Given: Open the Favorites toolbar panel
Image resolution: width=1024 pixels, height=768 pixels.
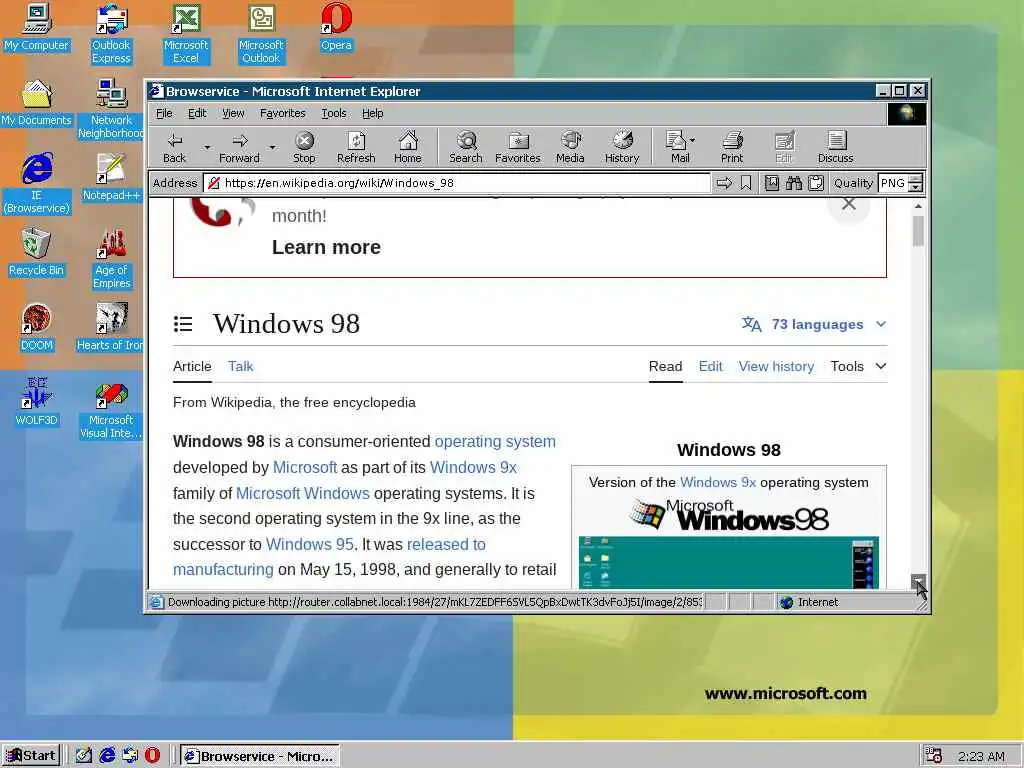Looking at the screenshot, I should coord(518,148).
